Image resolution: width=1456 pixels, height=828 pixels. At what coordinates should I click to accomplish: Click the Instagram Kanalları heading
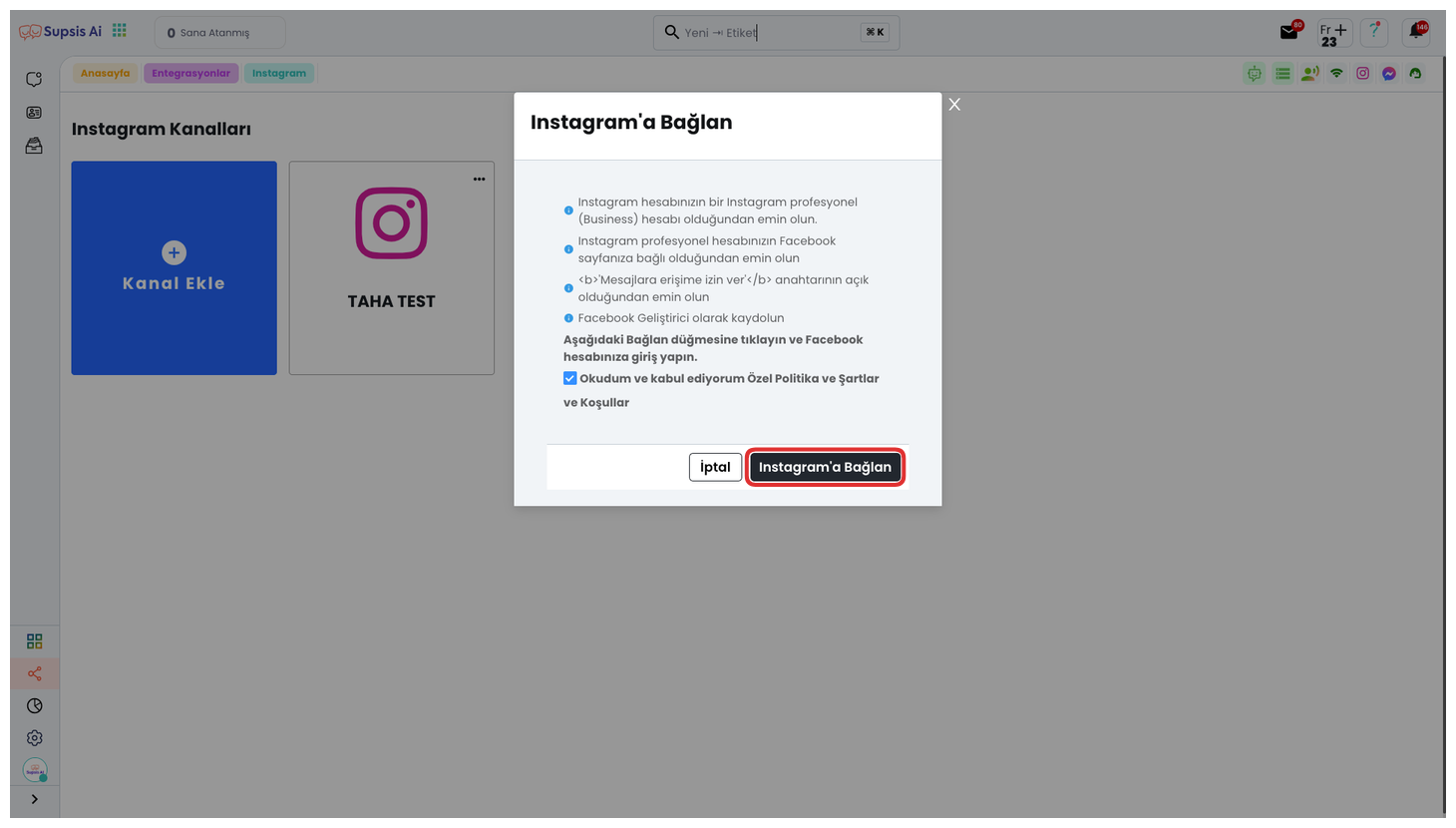point(162,129)
